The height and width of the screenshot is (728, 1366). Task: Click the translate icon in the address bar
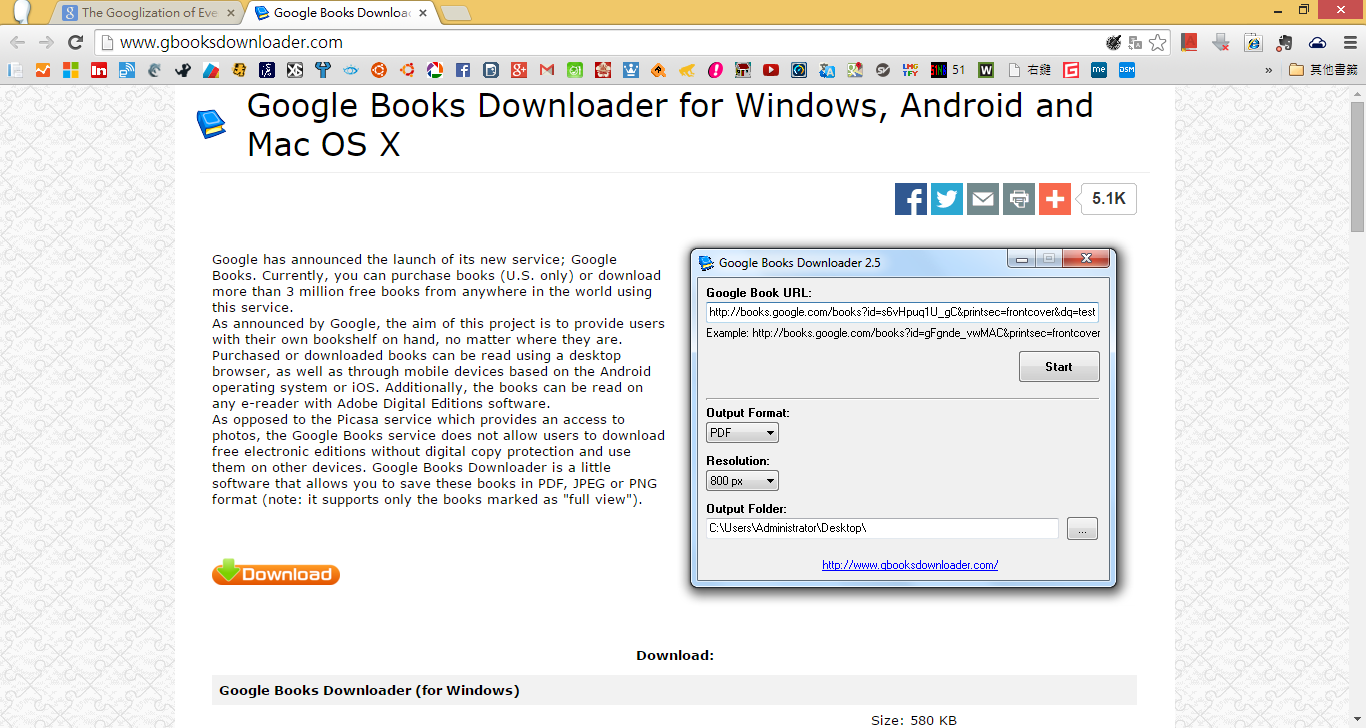pyautogui.click(x=1135, y=43)
